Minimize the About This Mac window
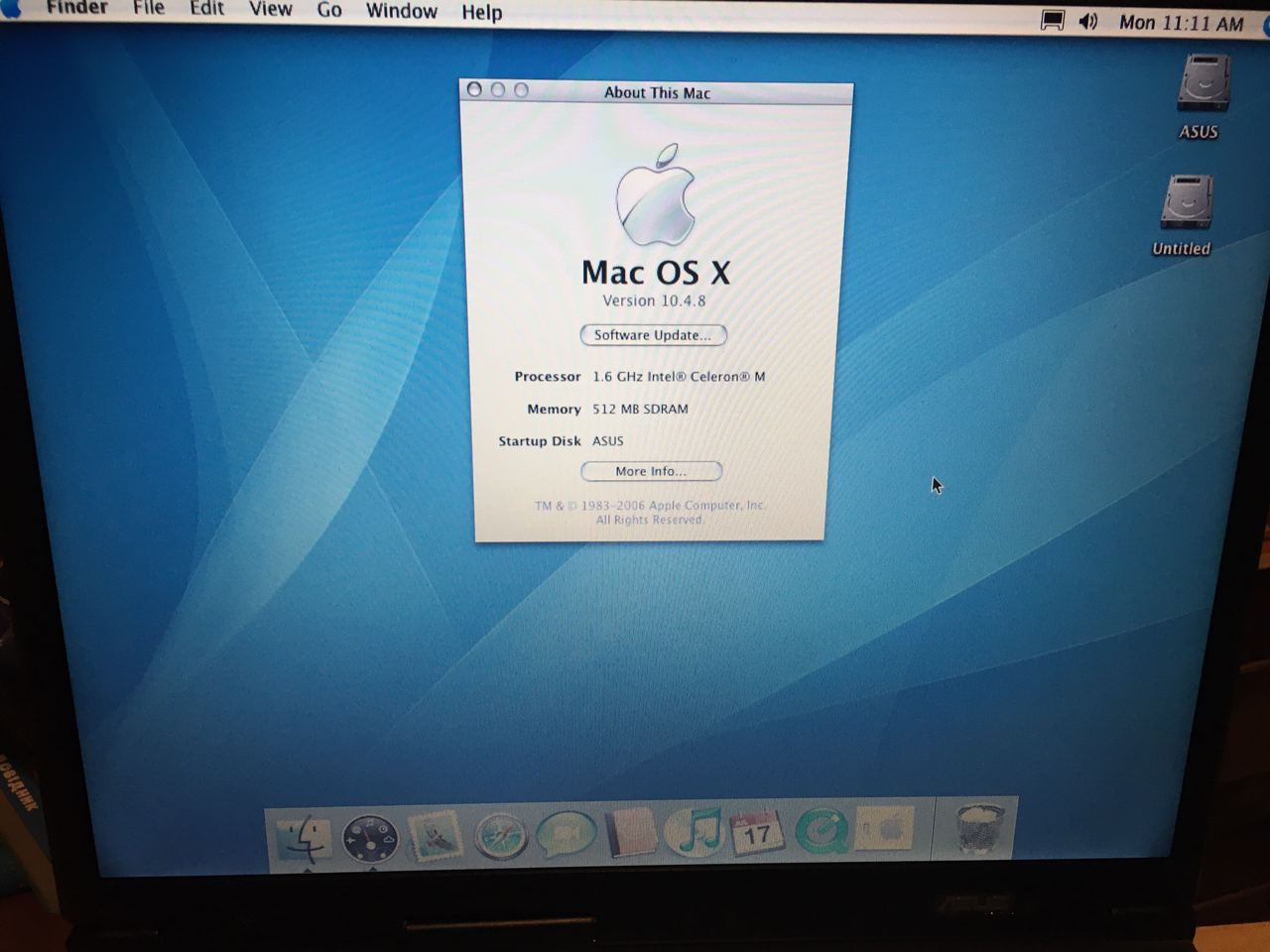 498,89
